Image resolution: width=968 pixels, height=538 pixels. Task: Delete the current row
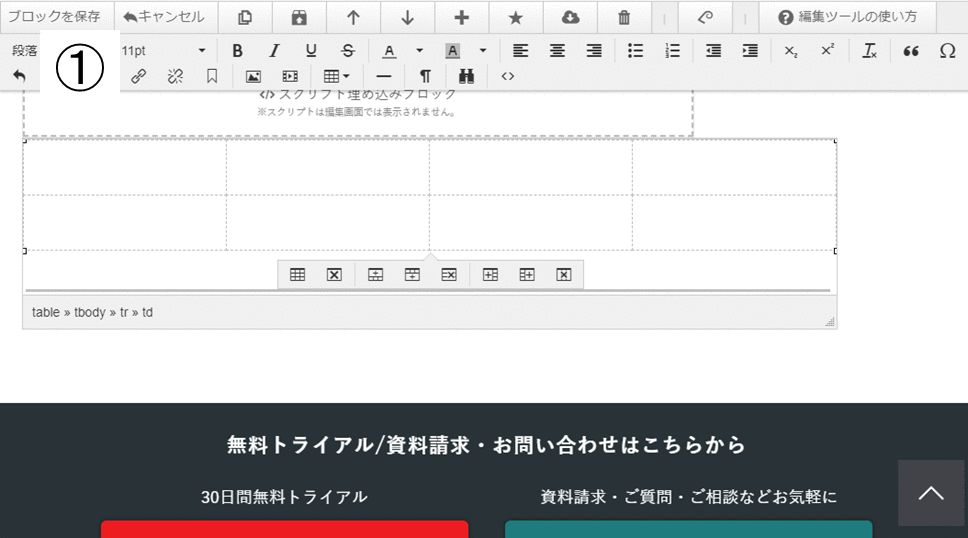click(x=449, y=275)
